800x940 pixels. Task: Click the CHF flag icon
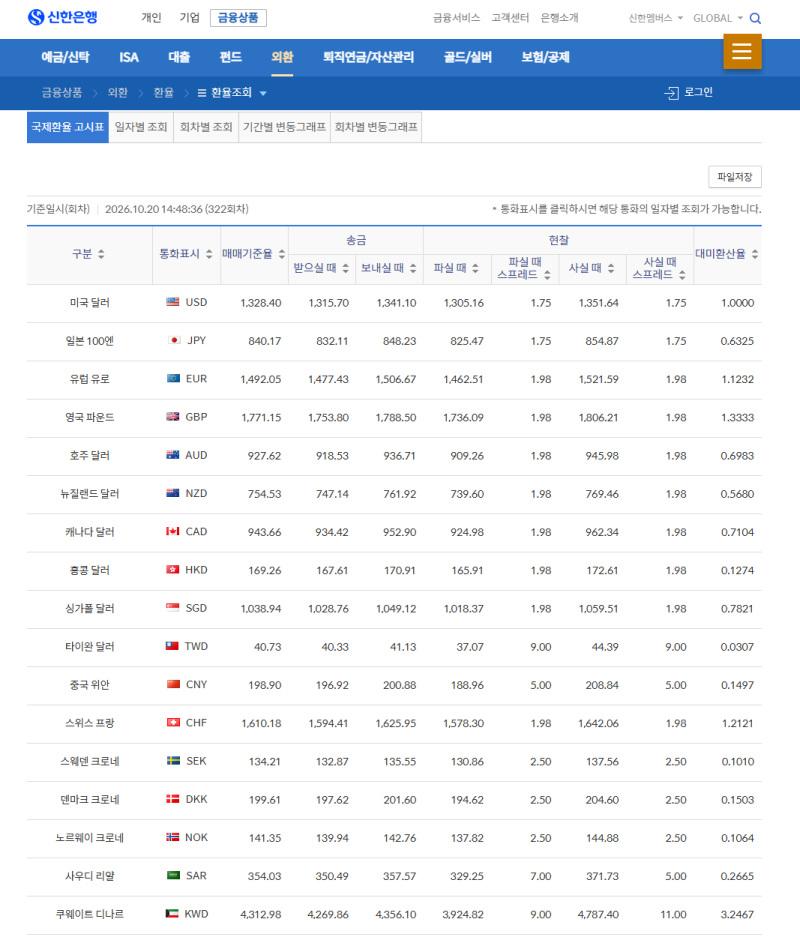(173, 722)
